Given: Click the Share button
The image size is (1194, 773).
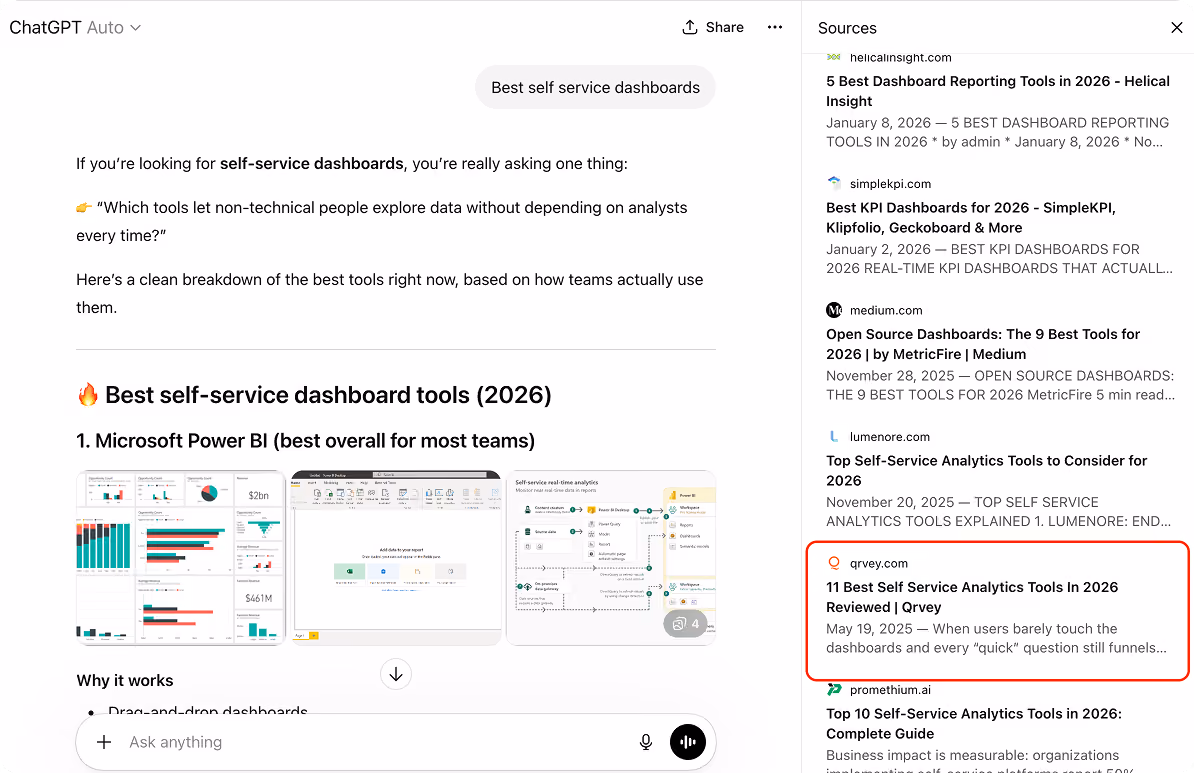Looking at the screenshot, I should (713, 27).
